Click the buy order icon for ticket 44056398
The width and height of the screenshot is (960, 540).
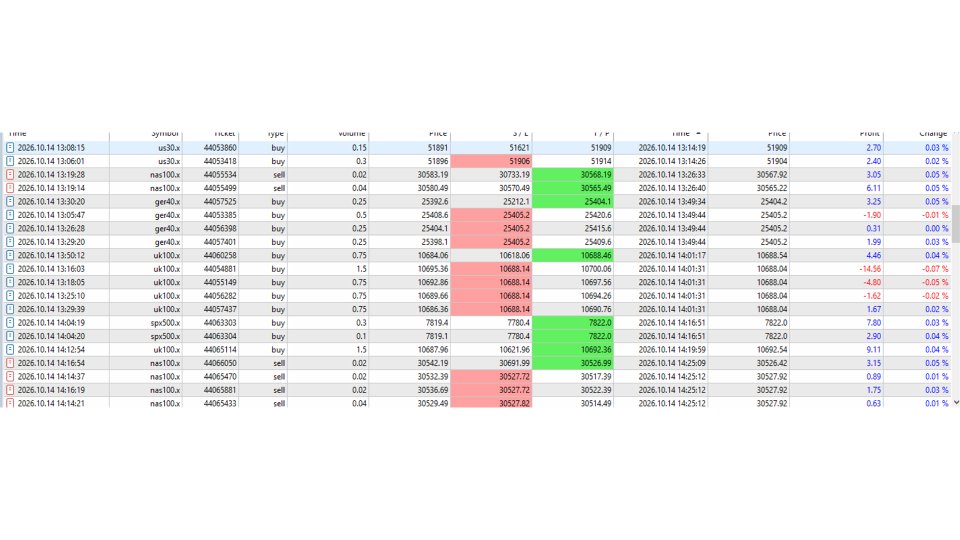[10, 228]
